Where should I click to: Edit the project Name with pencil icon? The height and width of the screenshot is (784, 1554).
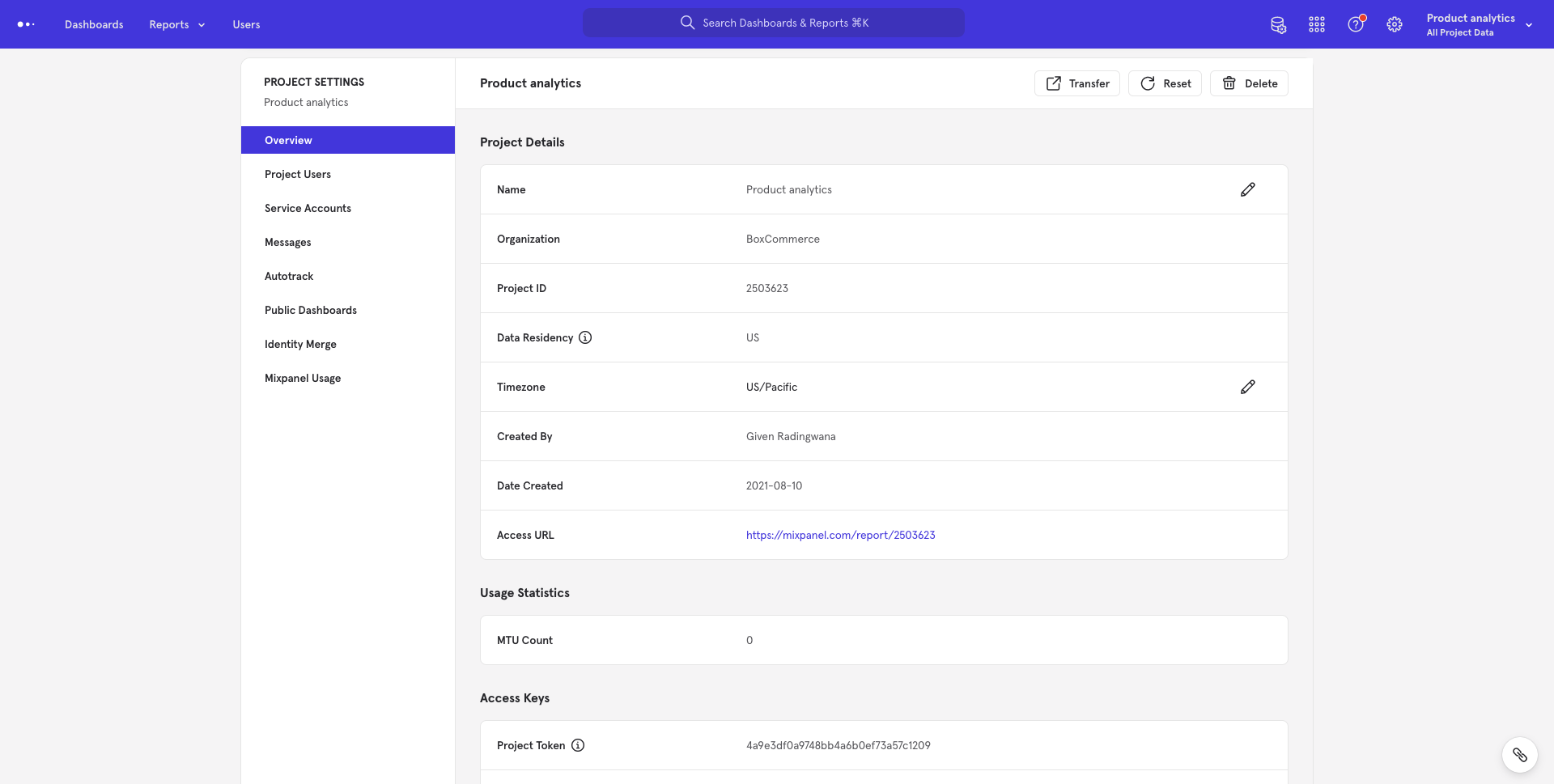pos(1248,189)
